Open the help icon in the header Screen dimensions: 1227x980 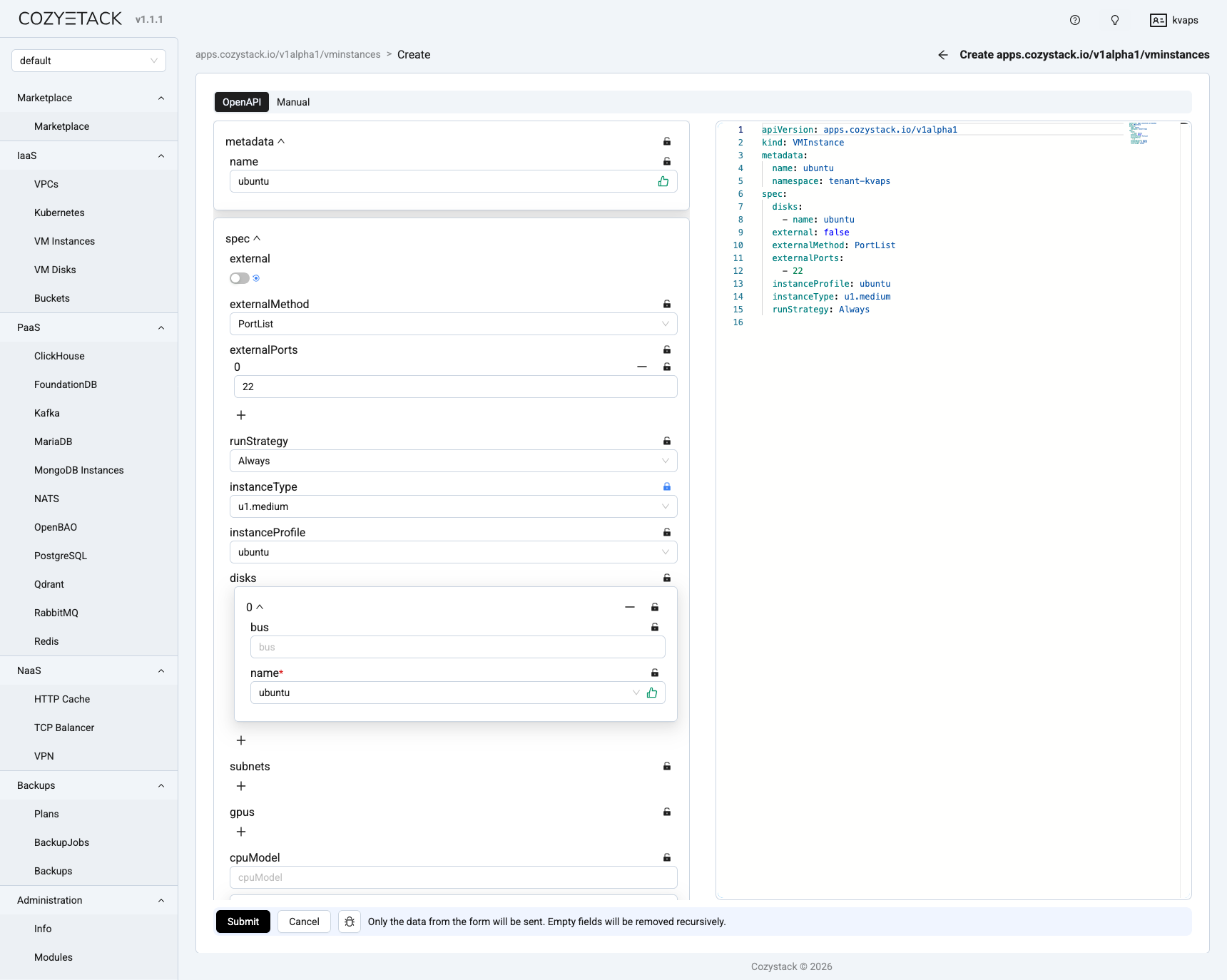point(1074,20)
